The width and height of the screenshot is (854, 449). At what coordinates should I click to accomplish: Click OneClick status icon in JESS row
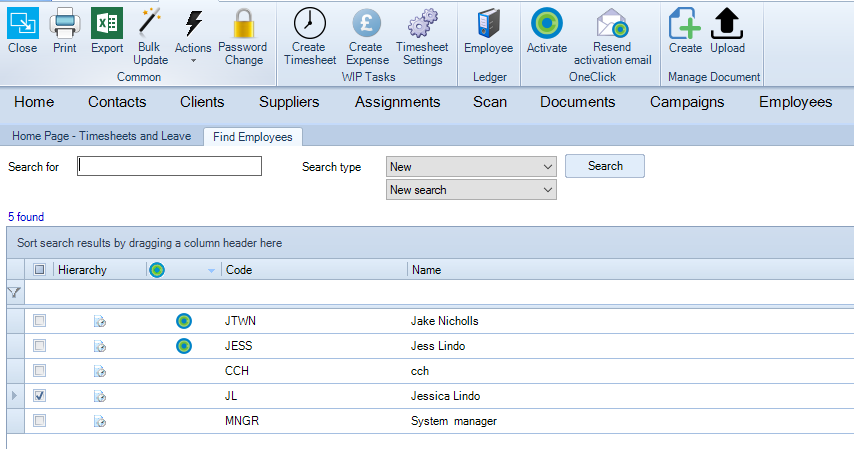click(x=184, y=346)
